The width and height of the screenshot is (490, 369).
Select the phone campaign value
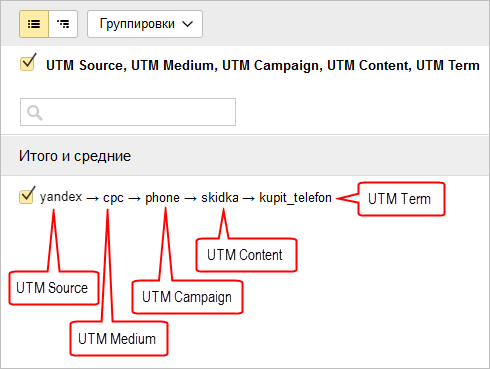(162, 198)
